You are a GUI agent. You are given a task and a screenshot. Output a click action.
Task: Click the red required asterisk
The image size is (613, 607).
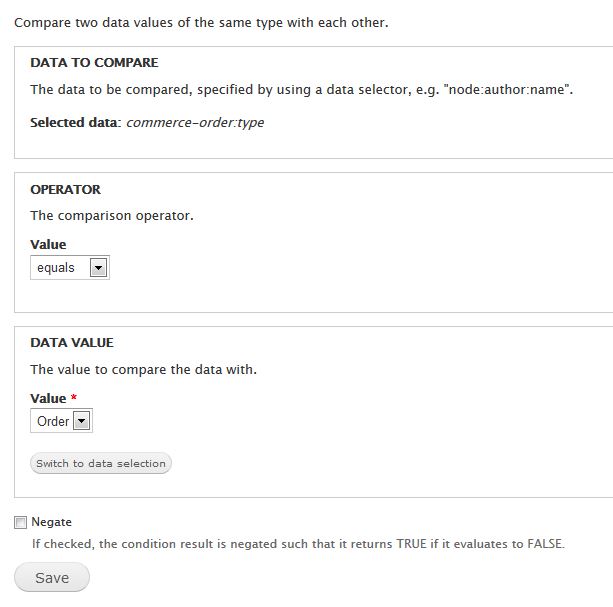(x=74, y=398)
